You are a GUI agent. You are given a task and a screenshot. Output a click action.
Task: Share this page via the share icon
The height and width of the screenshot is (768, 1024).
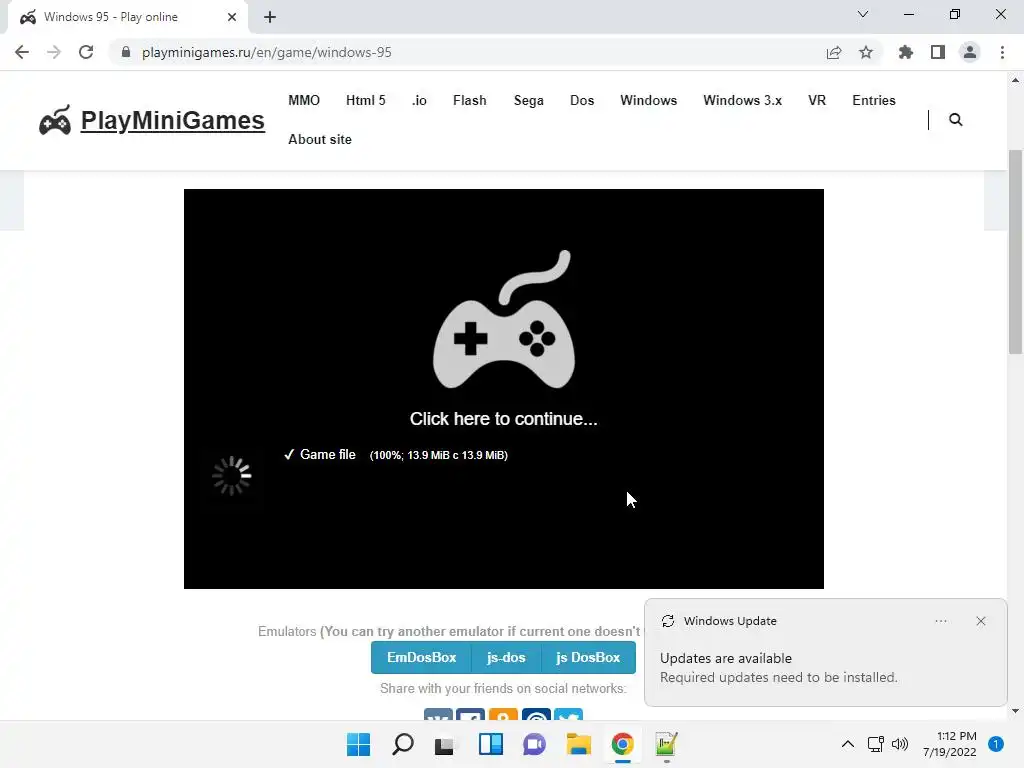pos(834,52)
